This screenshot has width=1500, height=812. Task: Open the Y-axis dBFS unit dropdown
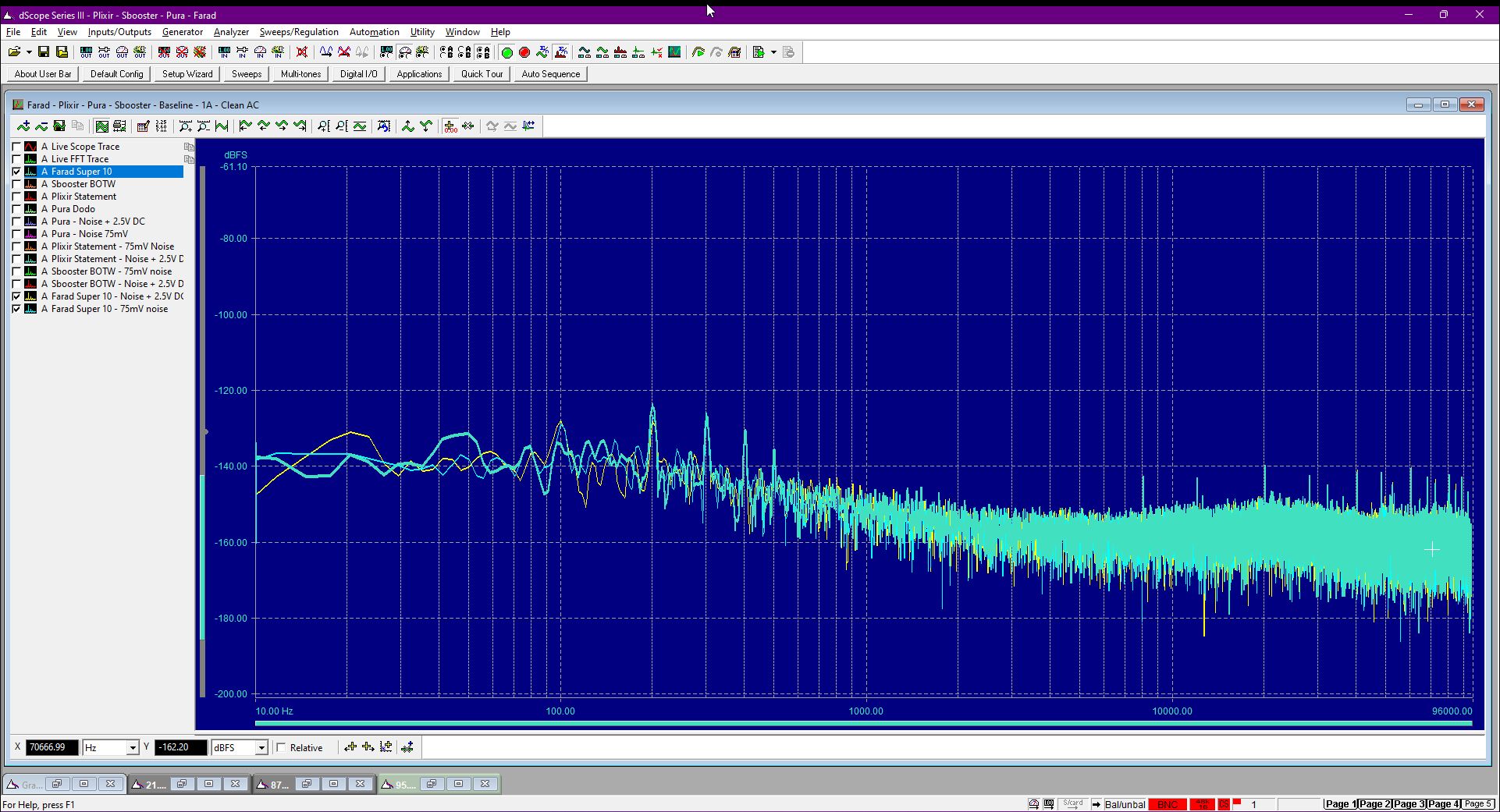point(261,747)
